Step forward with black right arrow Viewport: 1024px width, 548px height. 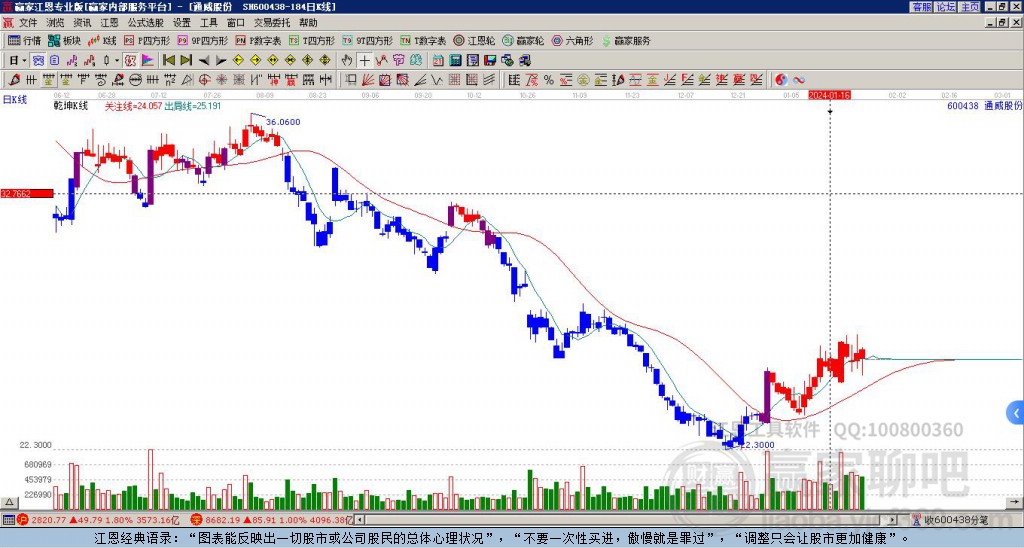point(221,60)
